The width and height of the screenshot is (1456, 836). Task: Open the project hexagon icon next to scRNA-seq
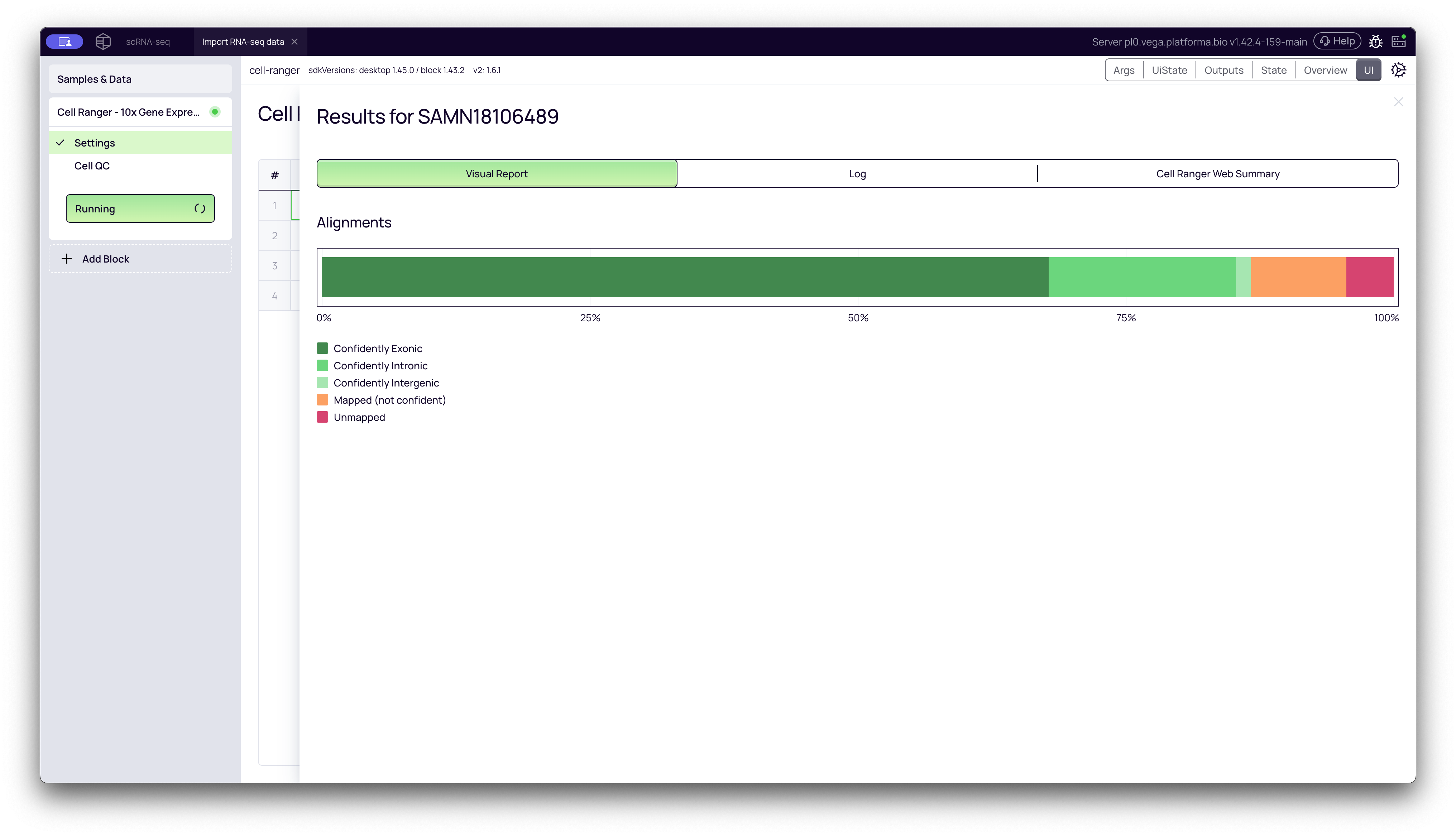pyautogui.click(x=103, y=41)
